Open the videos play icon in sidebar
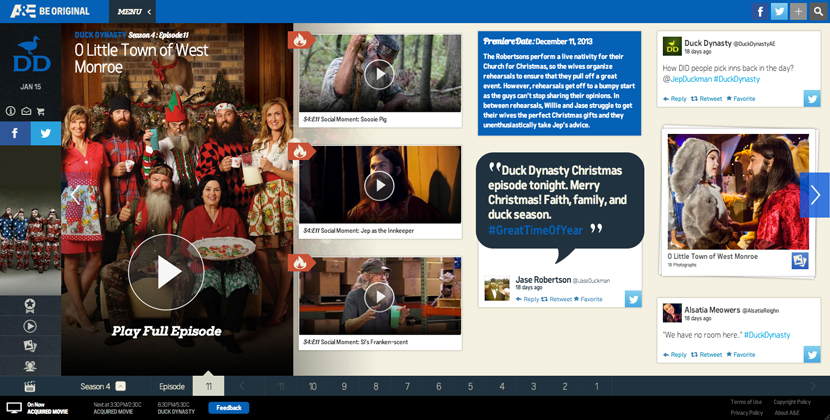This screenshot has width=830, height=420. pyautogui.click(x=30, y=326)
